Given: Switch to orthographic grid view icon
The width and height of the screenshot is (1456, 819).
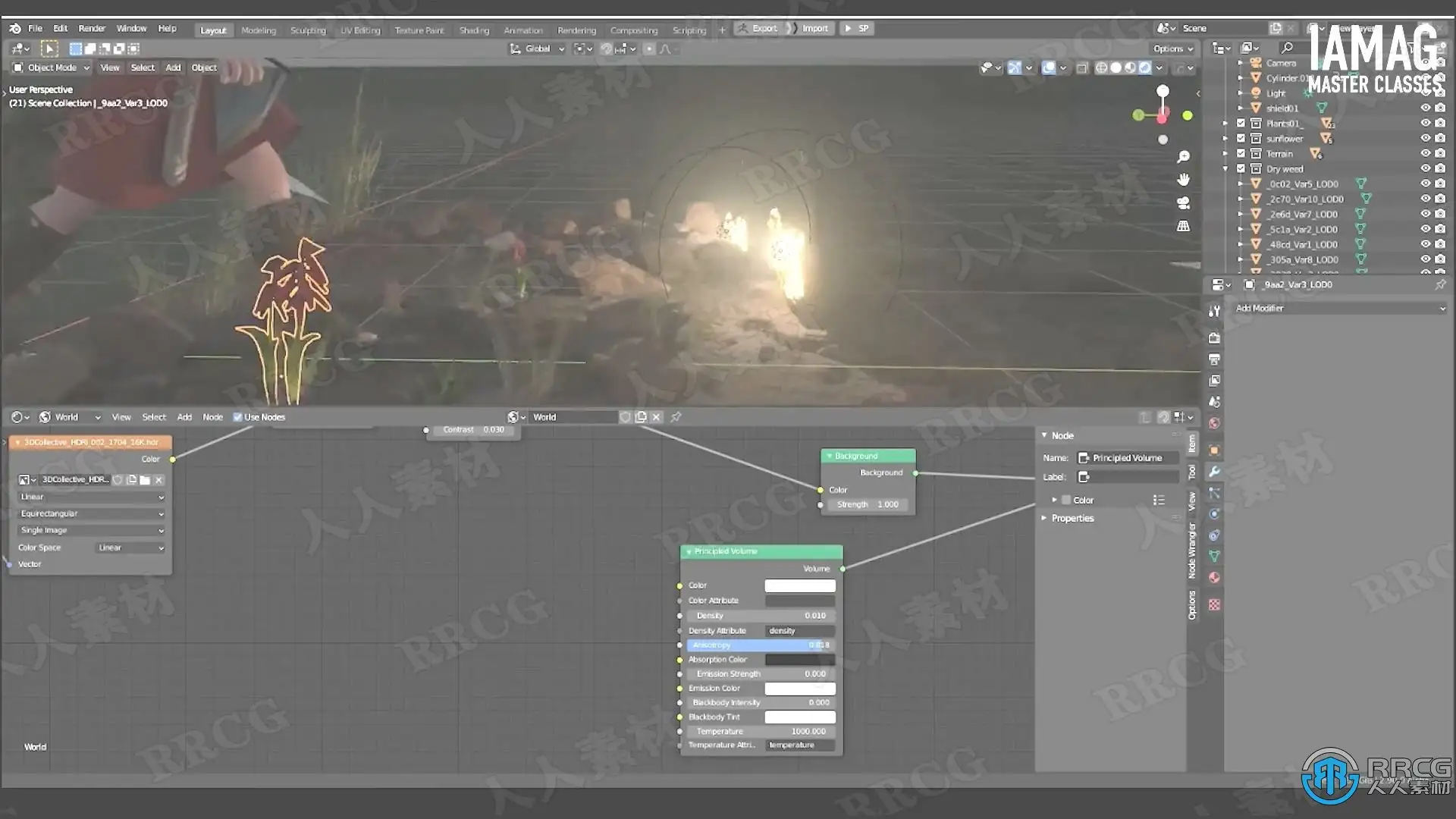Looking at the screenshot, I should pyautogui.click(x=1183, y=226).
